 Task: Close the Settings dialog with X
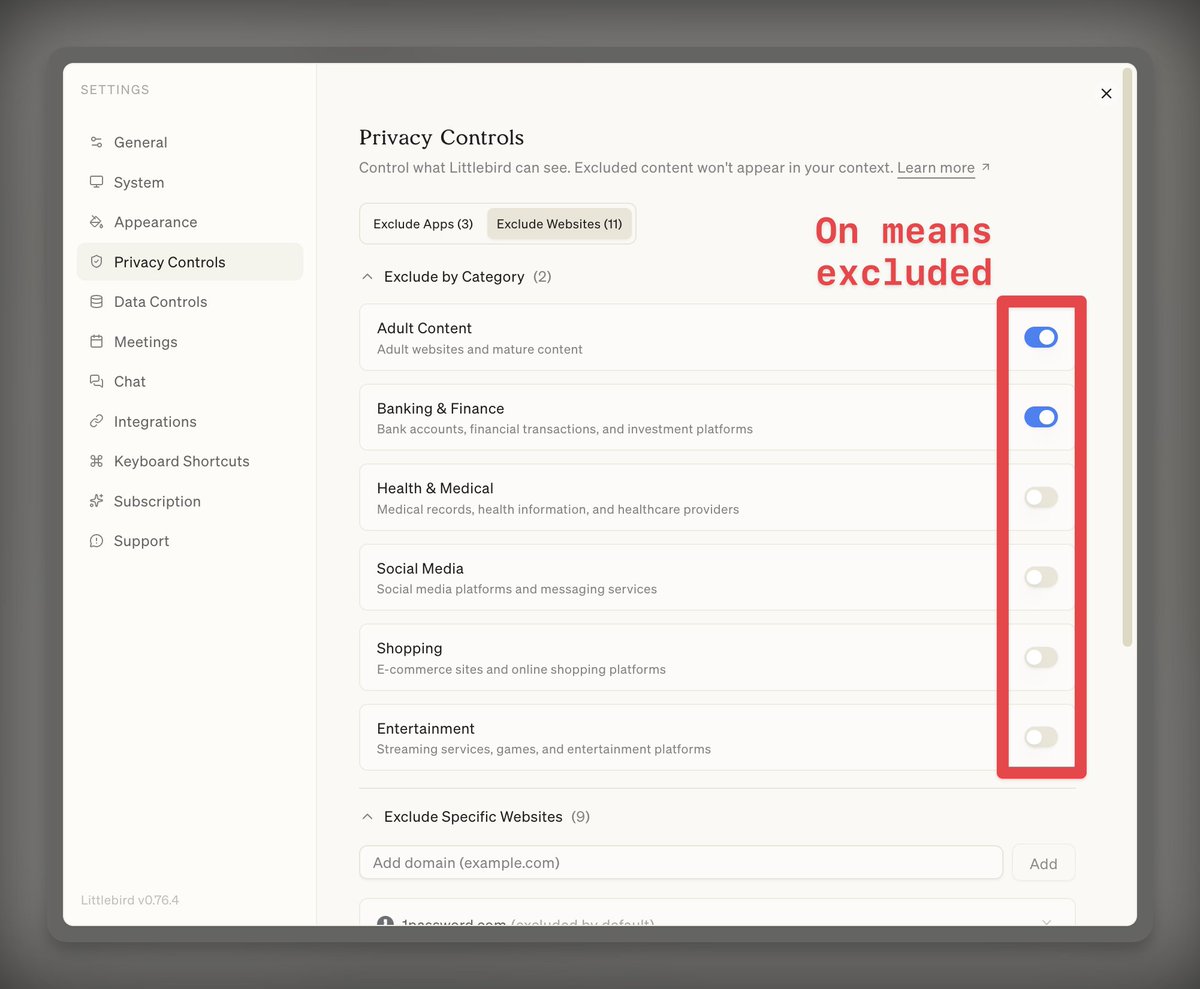(1106, 93)
